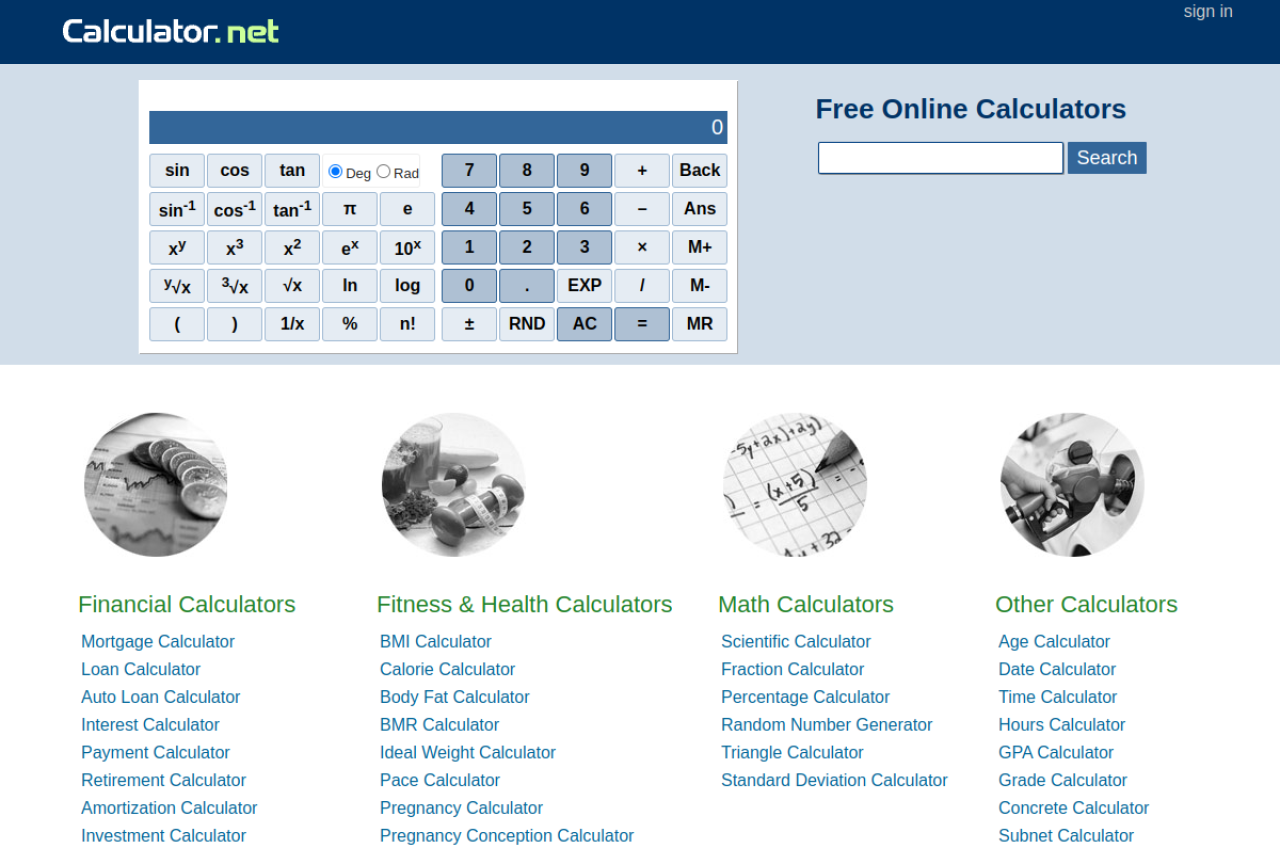Go to the Scientific Calculator link
This screenshot has height=853, width=1280.
click(796, 642)
